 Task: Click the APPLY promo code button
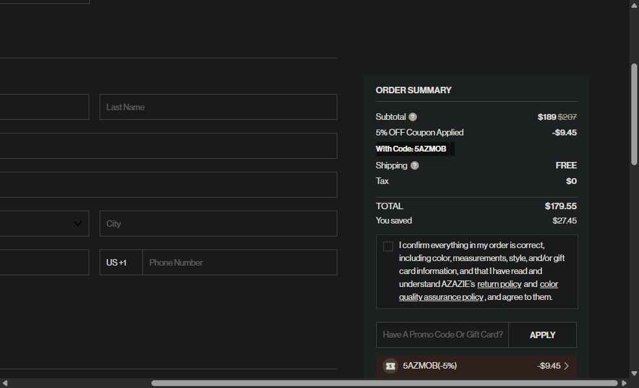point(542,335)
